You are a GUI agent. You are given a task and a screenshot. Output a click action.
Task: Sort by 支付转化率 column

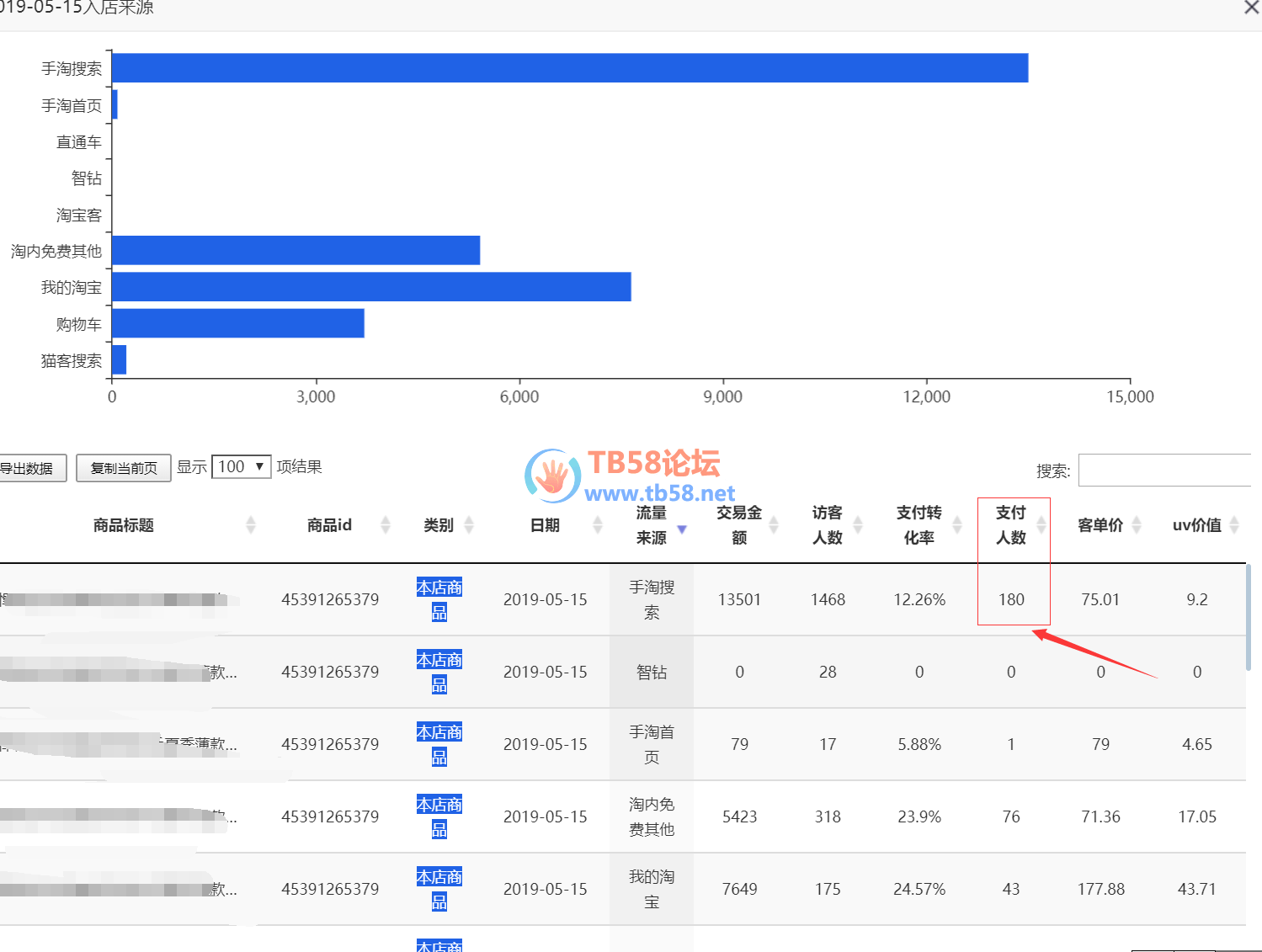coord(957,525)
